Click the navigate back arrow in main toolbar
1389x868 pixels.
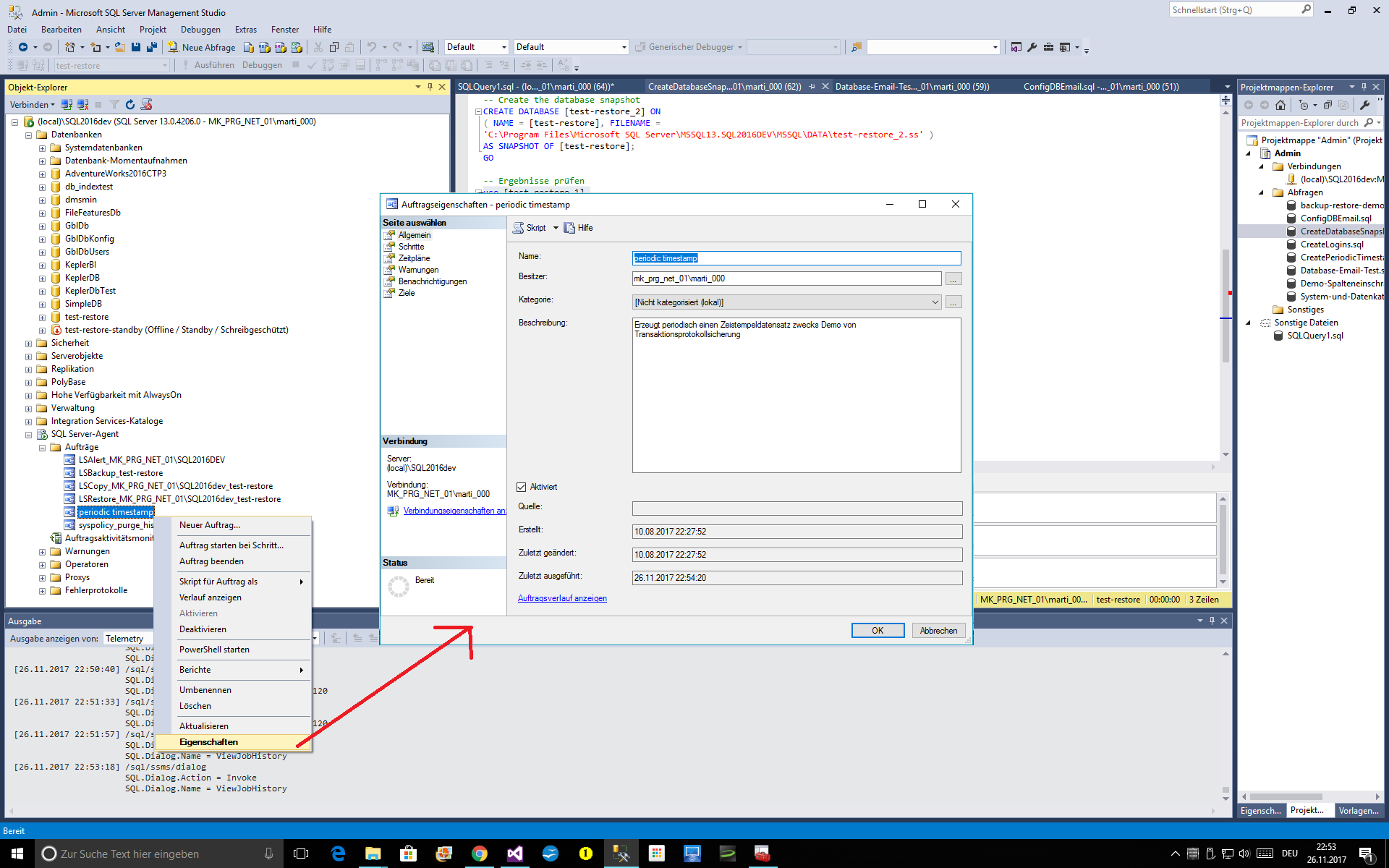23,47
